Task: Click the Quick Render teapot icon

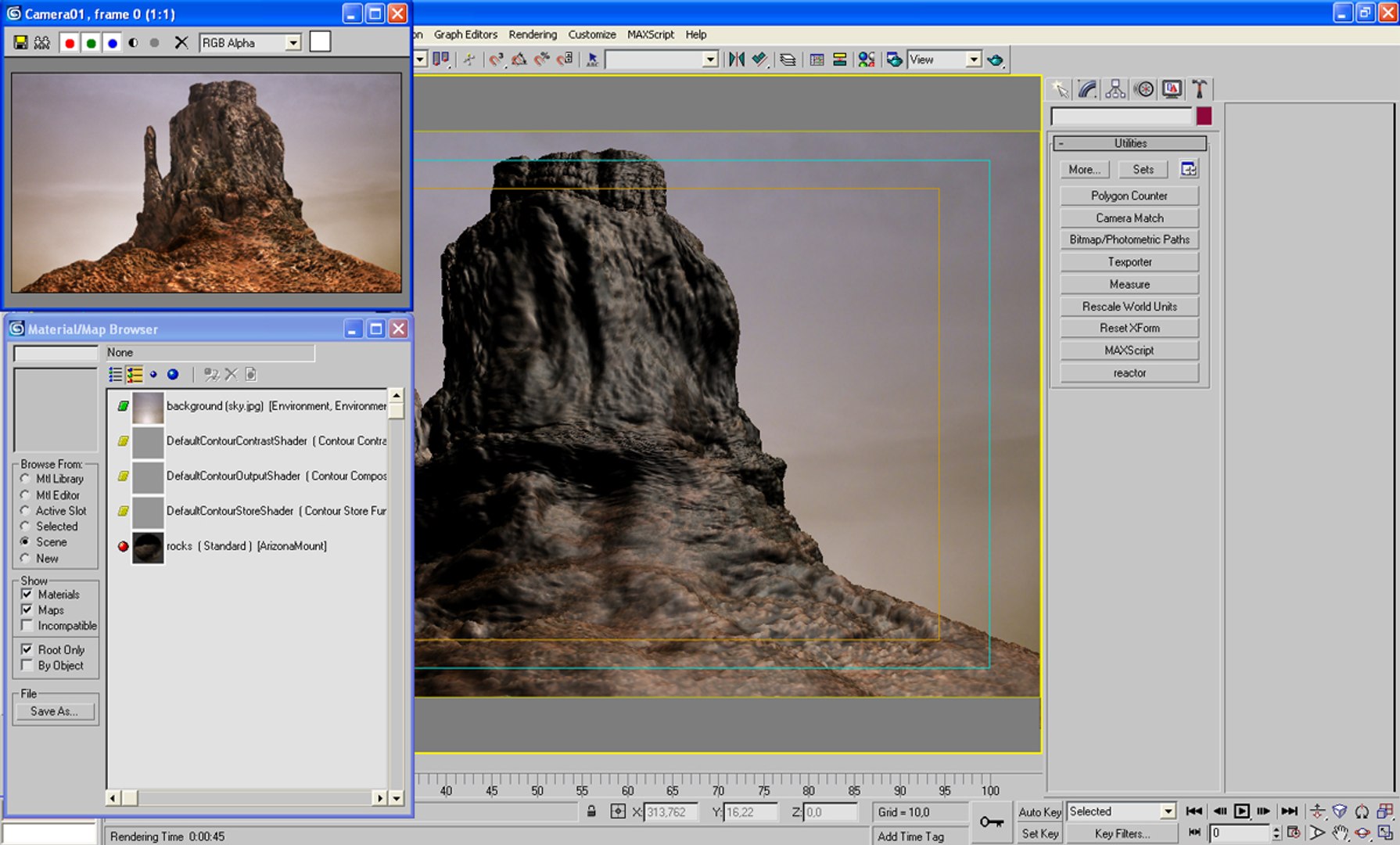Action: (995, 59)
